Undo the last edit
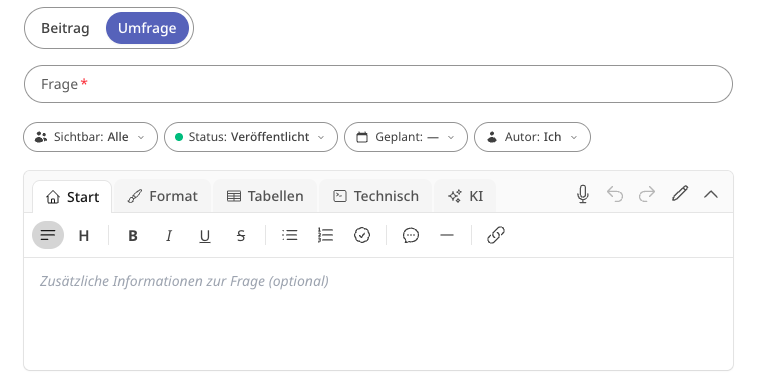This screenshot has height=390, width=768. point(615,194)
